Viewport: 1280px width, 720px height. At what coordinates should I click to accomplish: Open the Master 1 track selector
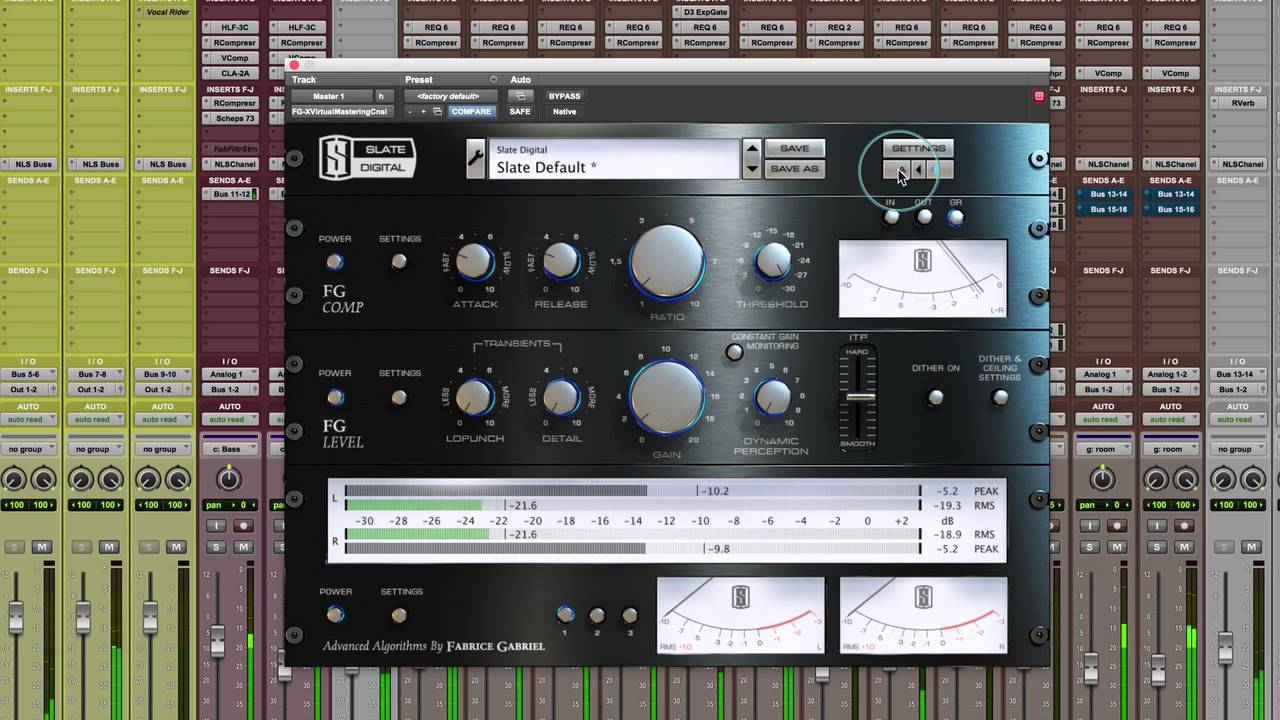pyautogui.click(x=330, y=96)
